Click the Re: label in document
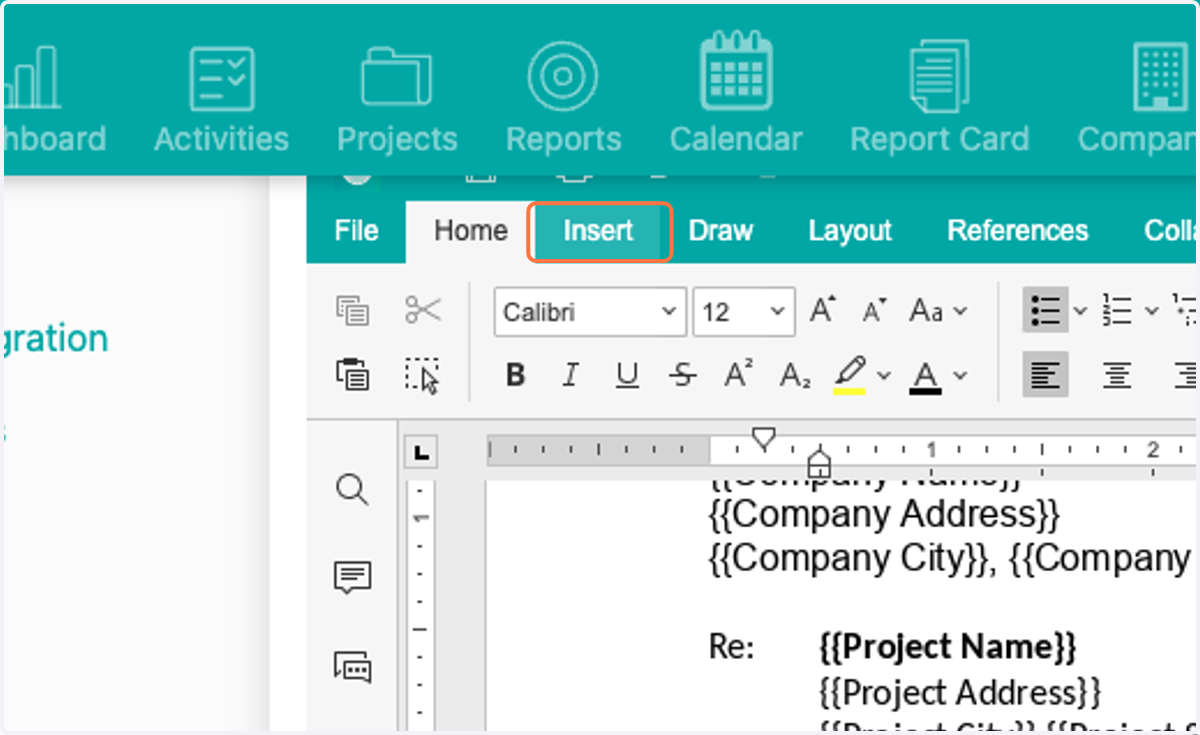 pyautogui.click(x=731, y=647)
